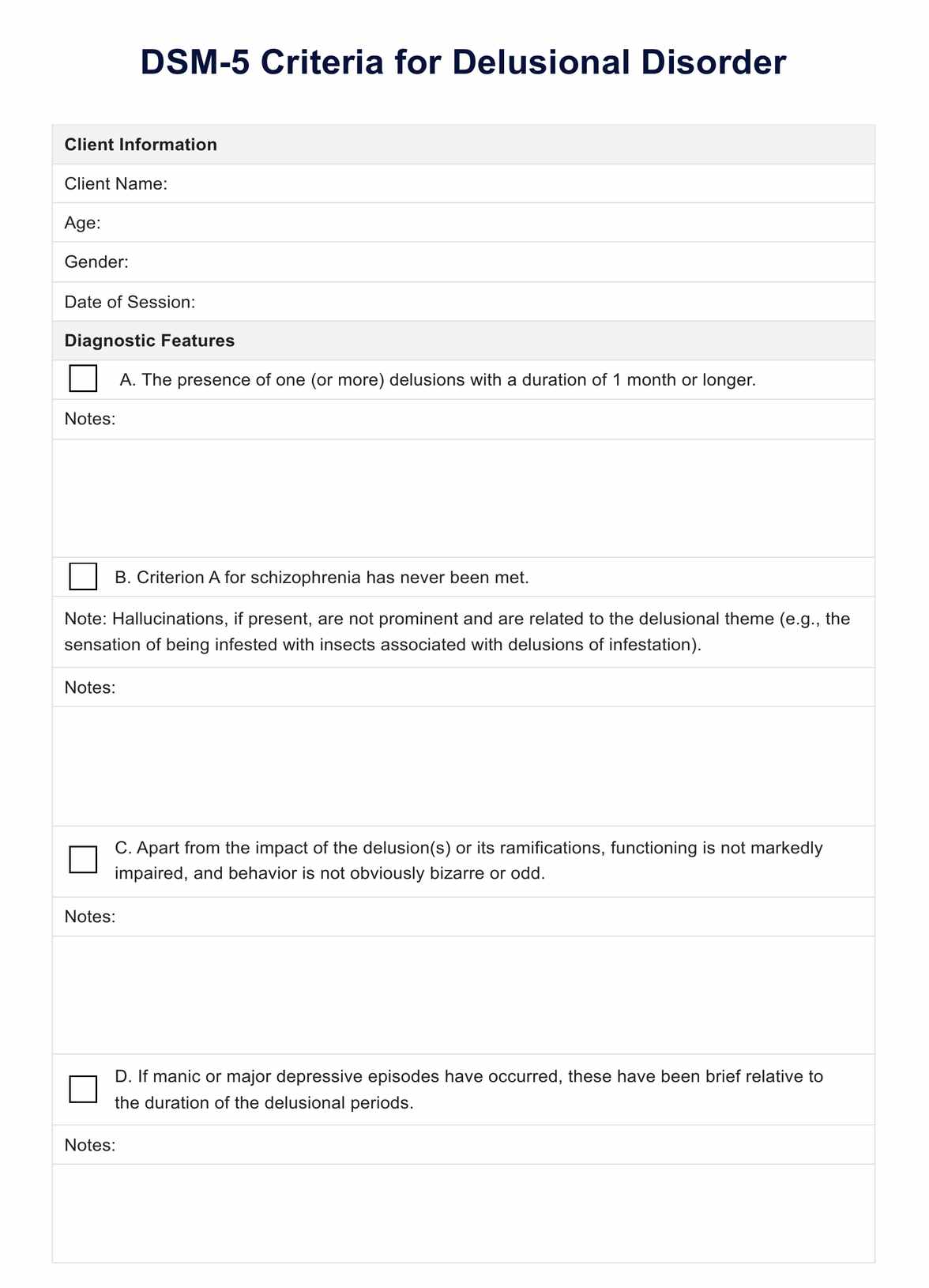Click notes area under criterion D

tap(464, 1212)
